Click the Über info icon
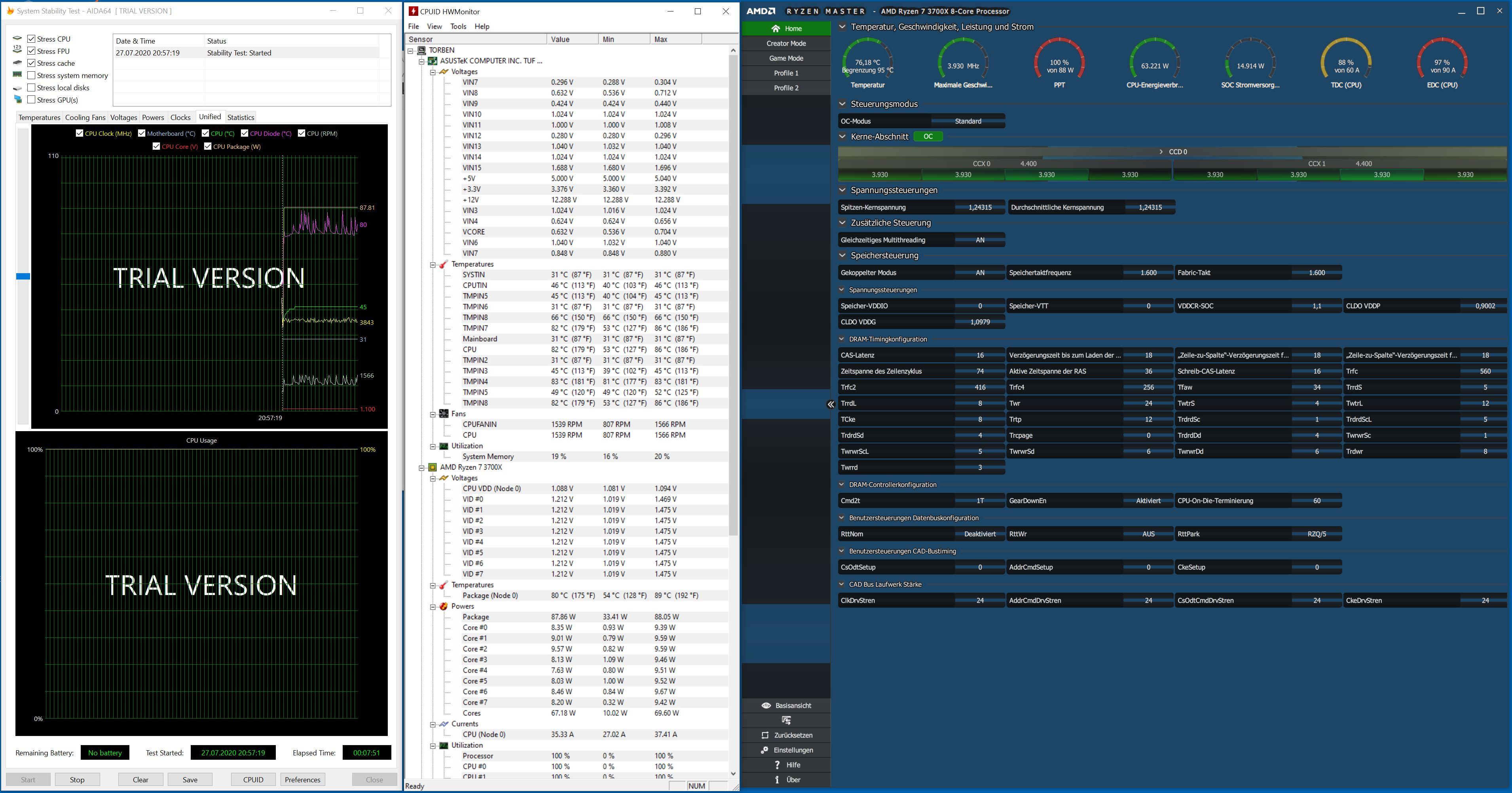Viewport: 1512px width, 793px height. [777, 780]
